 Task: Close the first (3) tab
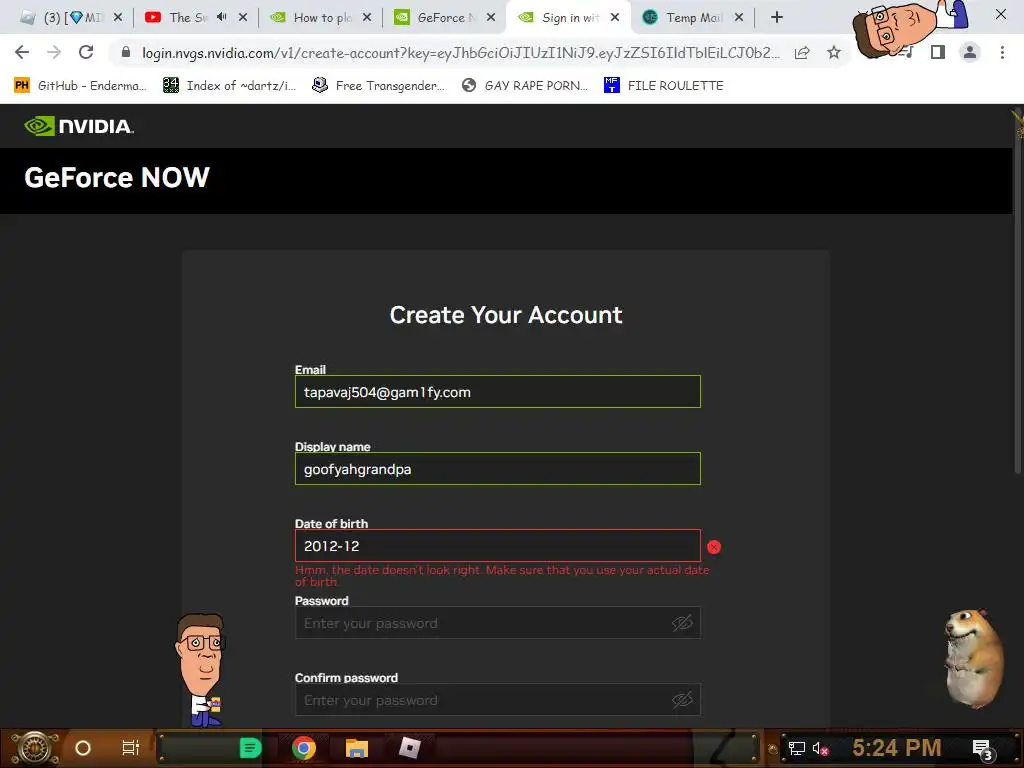(x=118, y=18)
